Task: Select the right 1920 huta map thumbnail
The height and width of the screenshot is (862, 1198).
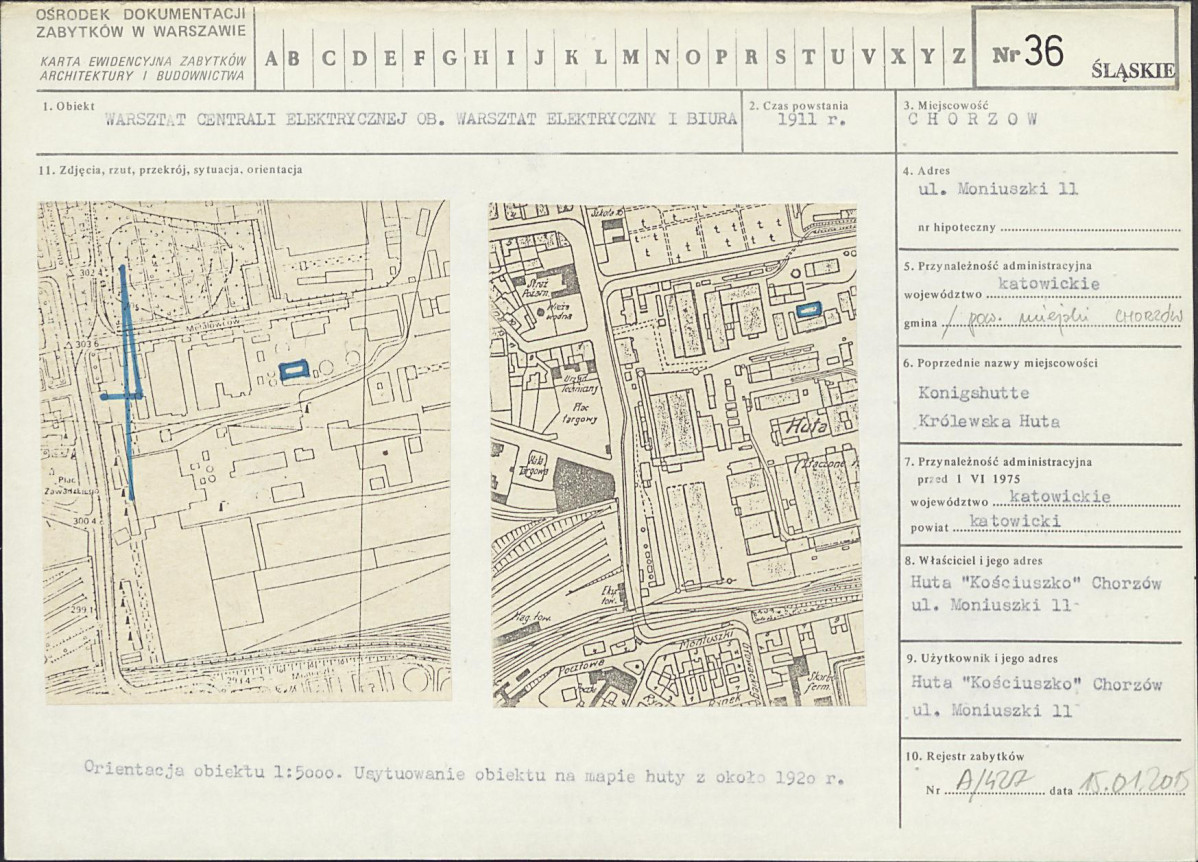Action: (x=677, y=455)
